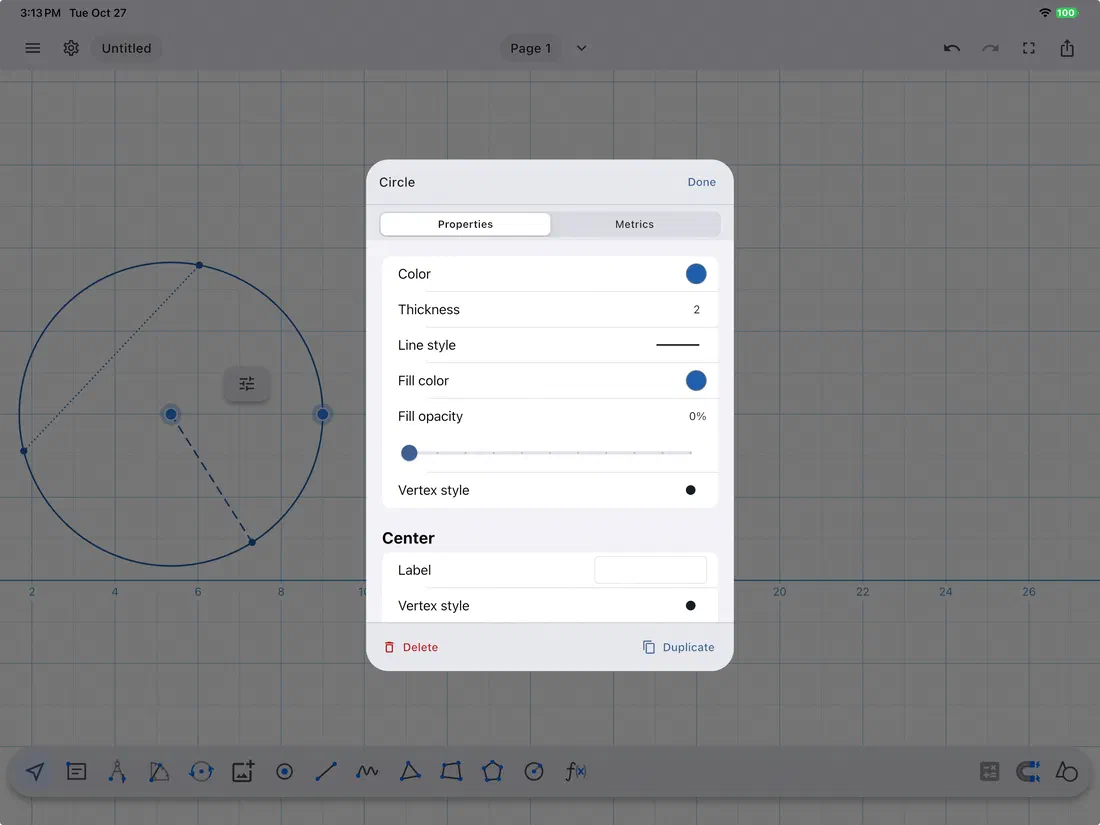Check the Wi-Fi status icon

(x=1045, y=13)
